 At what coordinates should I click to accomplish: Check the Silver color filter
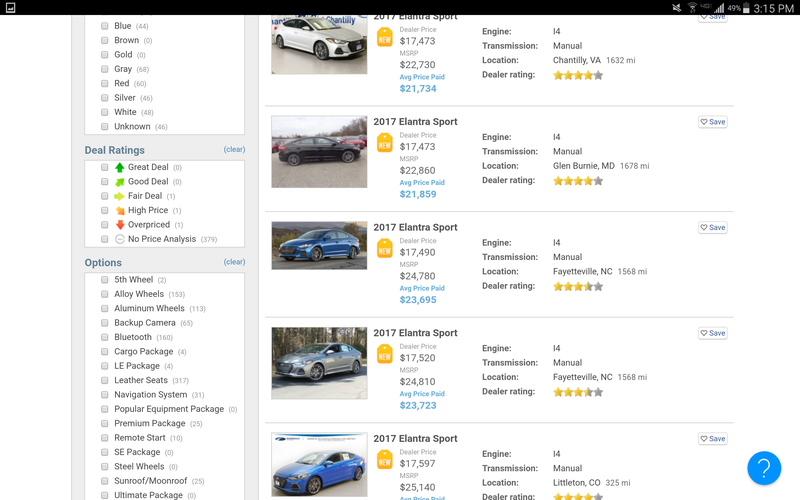click(x=105, y=97)
